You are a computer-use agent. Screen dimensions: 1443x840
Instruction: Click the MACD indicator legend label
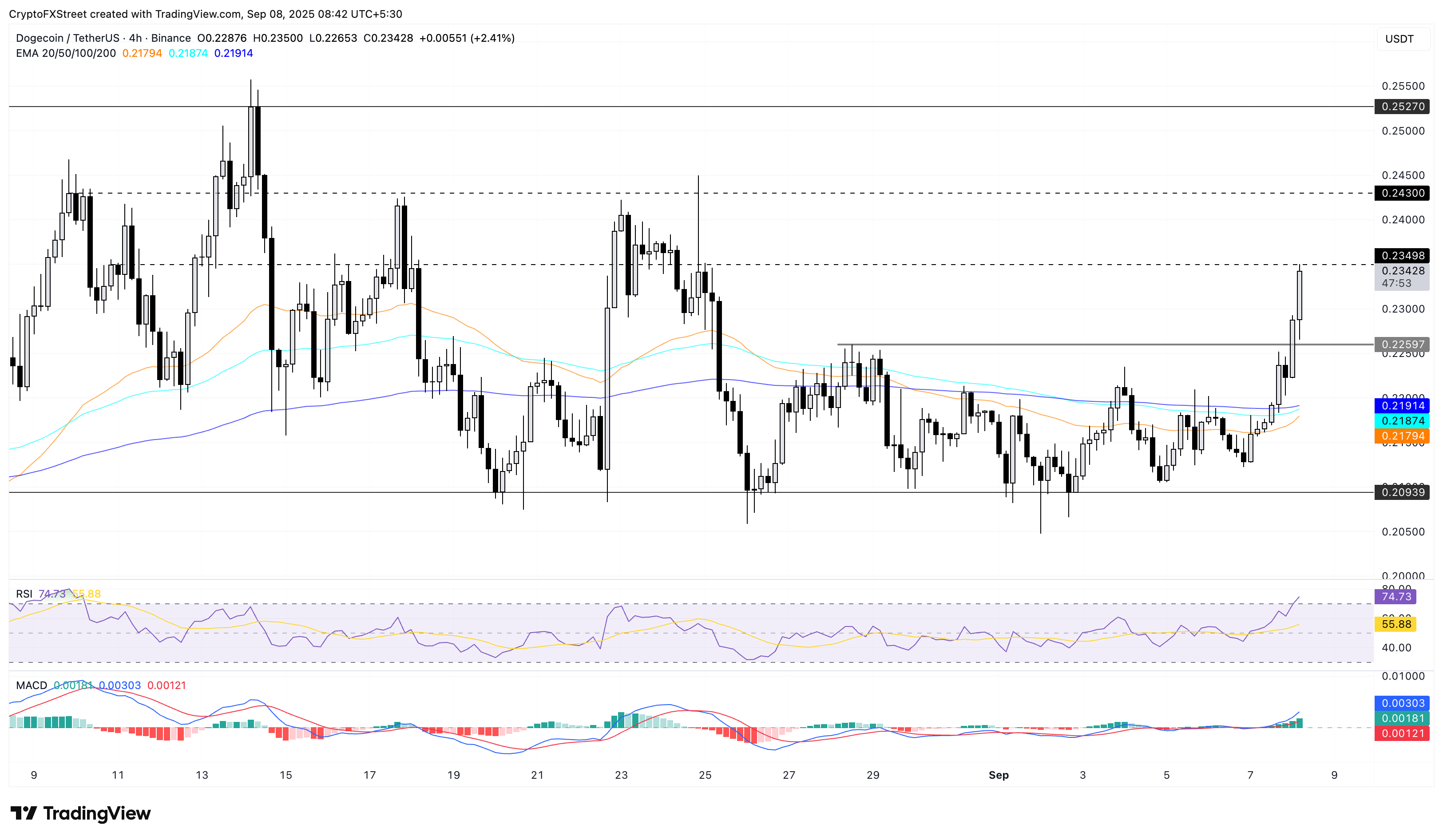tap(32, 685)
